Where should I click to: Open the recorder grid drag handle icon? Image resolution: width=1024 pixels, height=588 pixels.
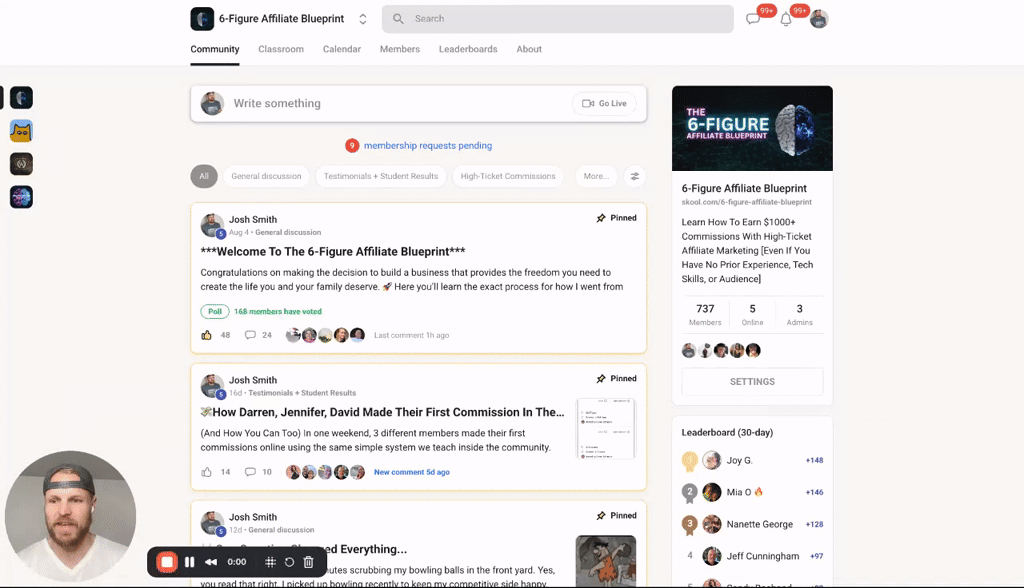pos(270,562)
